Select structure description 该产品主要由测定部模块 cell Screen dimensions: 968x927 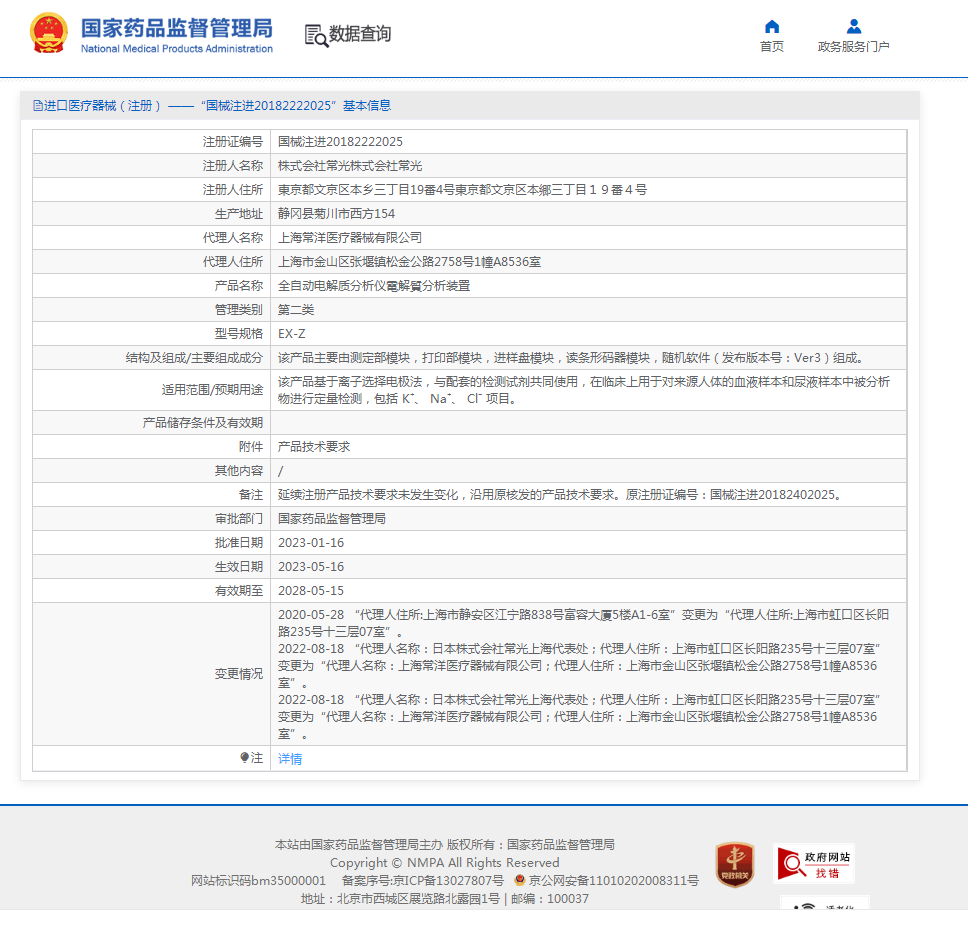tap(588, 359)
